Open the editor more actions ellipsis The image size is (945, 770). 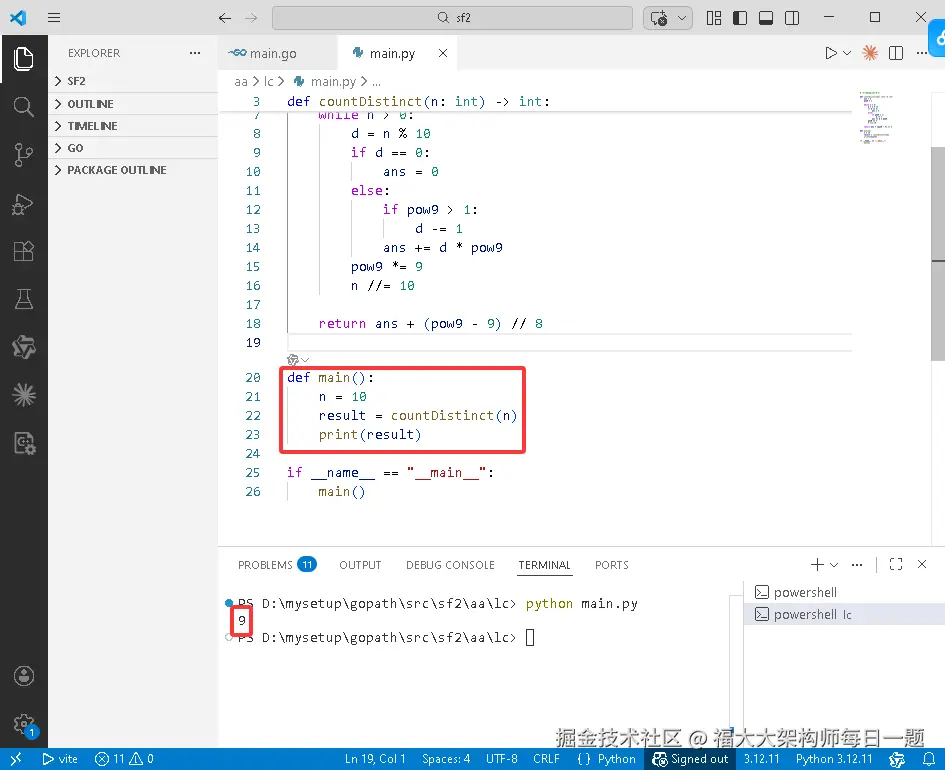[x=922, y=53]
